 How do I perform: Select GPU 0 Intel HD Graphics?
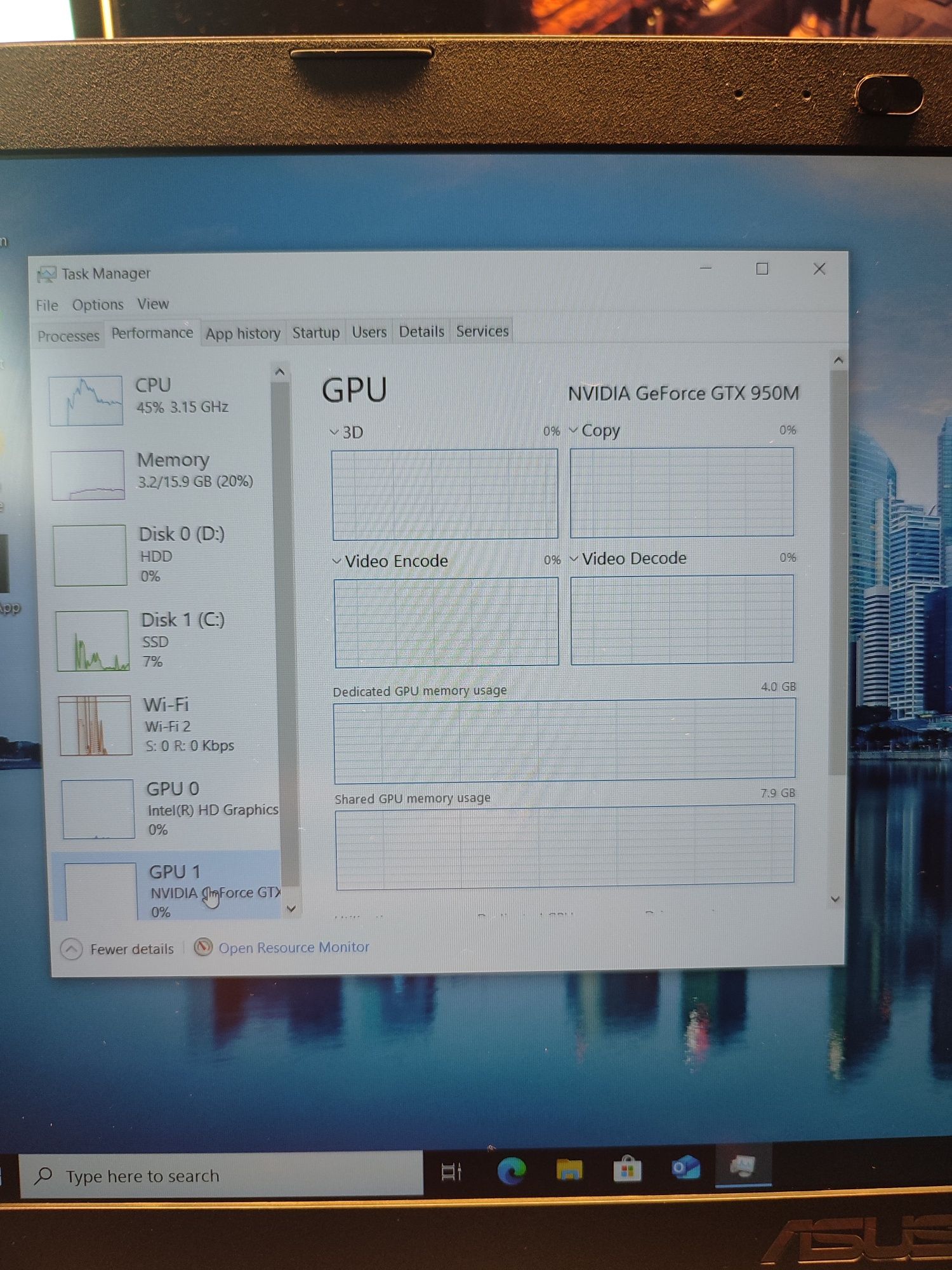(170, 809)
